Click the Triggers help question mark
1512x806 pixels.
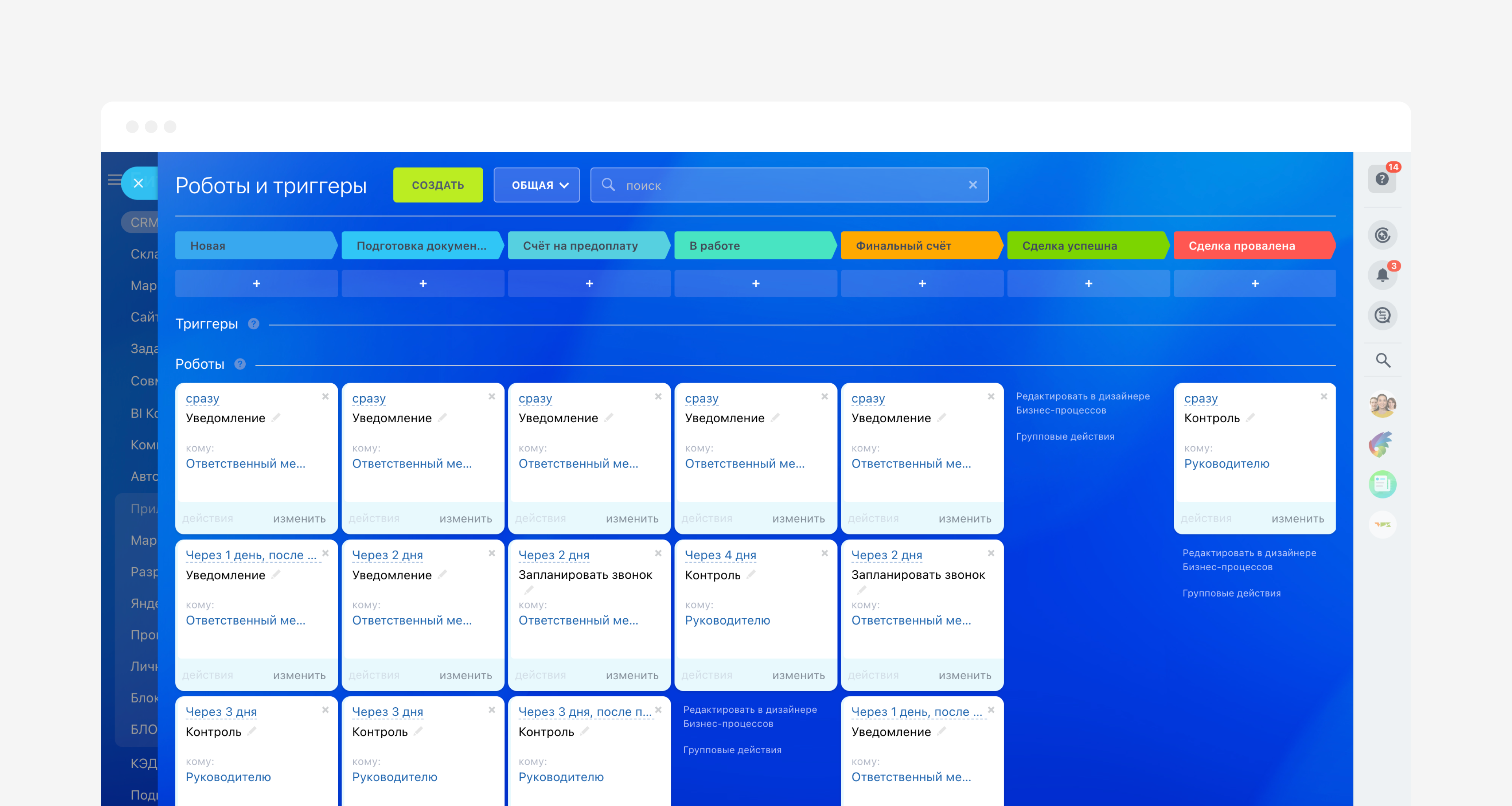pyautogui.click(x=254, y=324)
